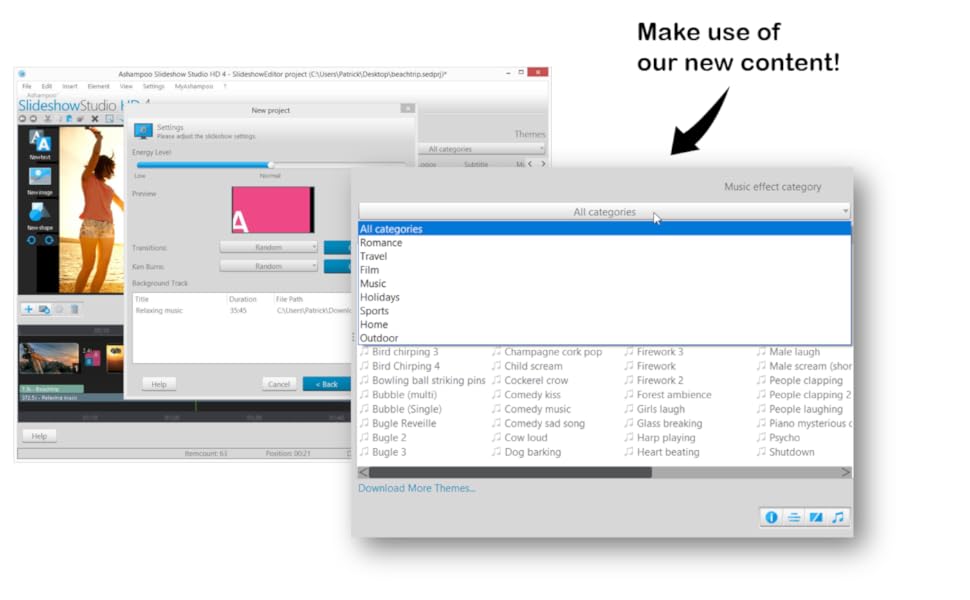Viewport: 970px width, 600px height.
Task: Click the trash delete icon above the timeline
Action: pos(74,309)
